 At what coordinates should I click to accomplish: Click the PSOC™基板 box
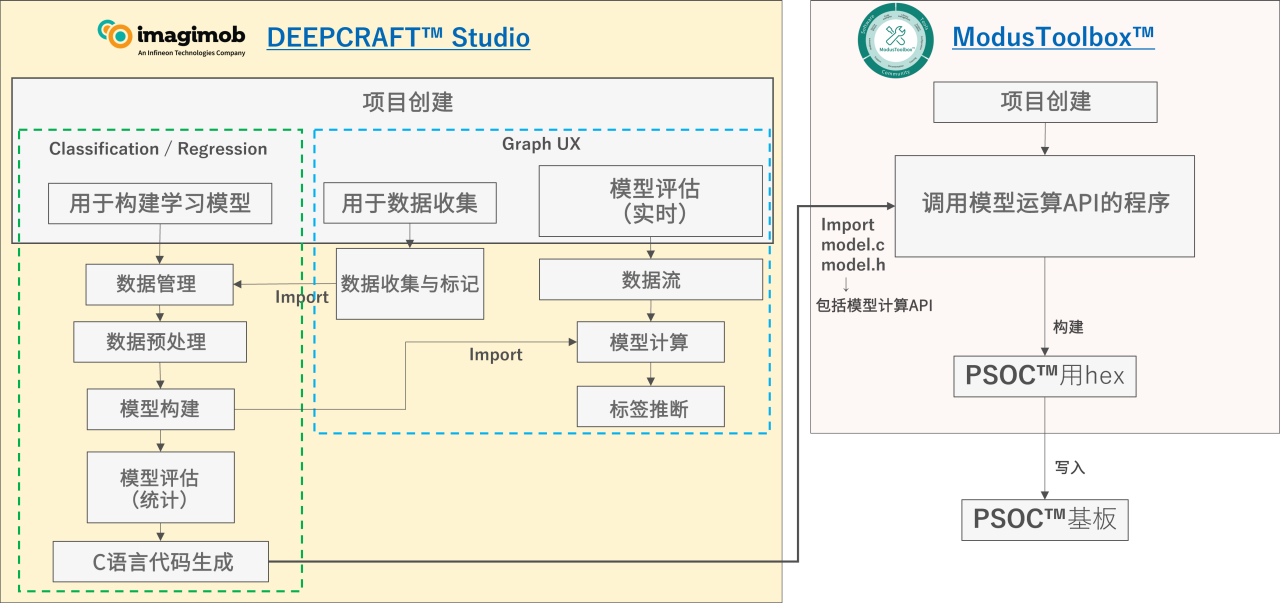pyautogui.click(x=1045, y=520)
